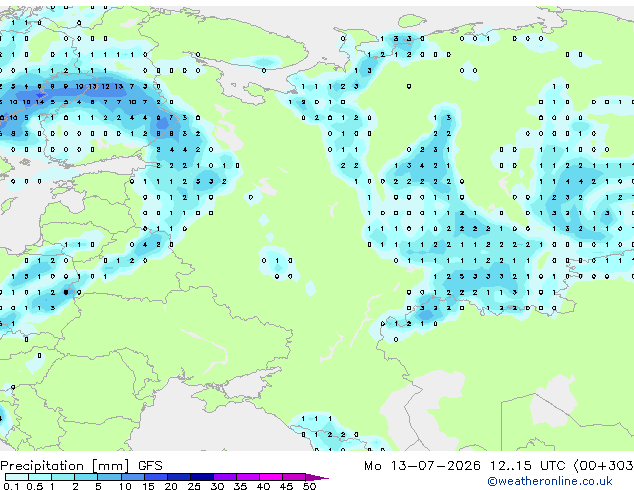Click the '20' legend scale label

pos(171,486)
